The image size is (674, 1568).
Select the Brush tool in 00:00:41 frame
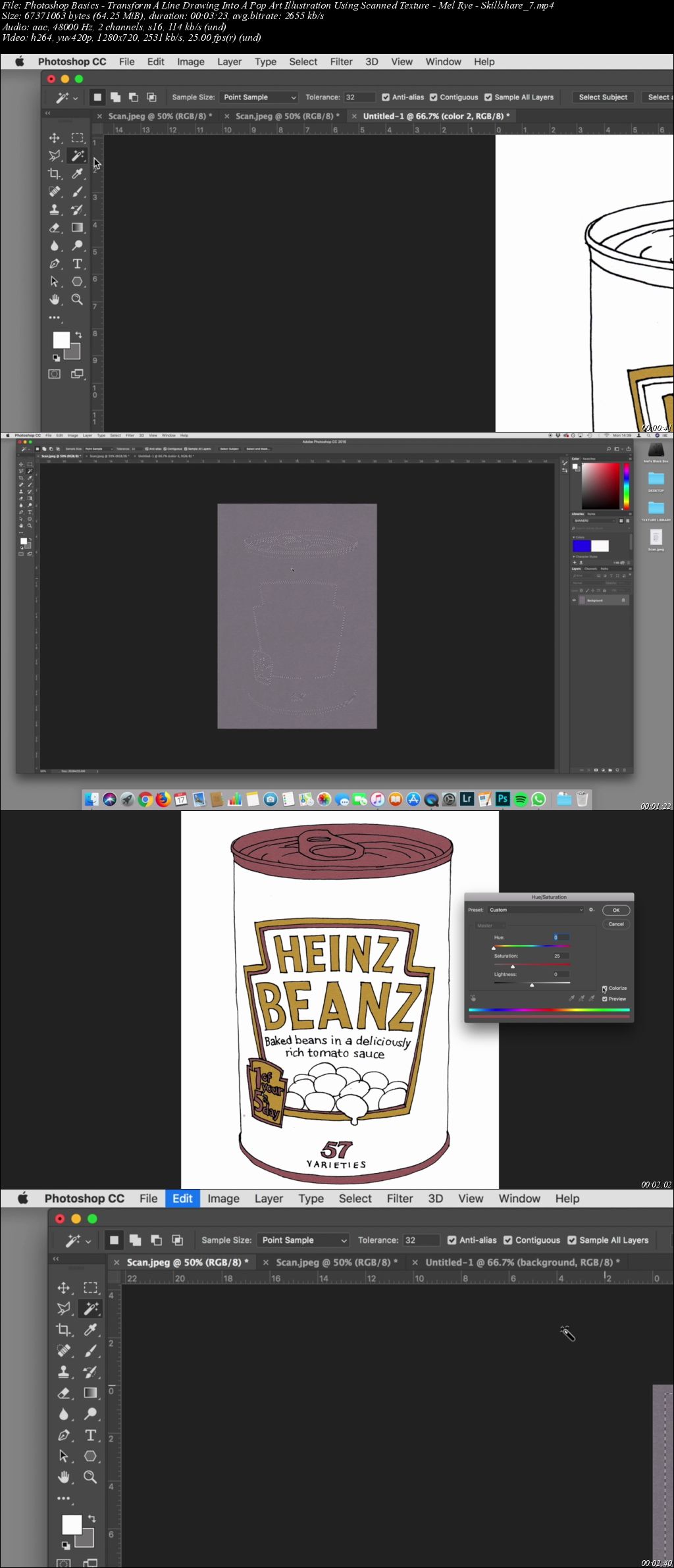point(77,192)
